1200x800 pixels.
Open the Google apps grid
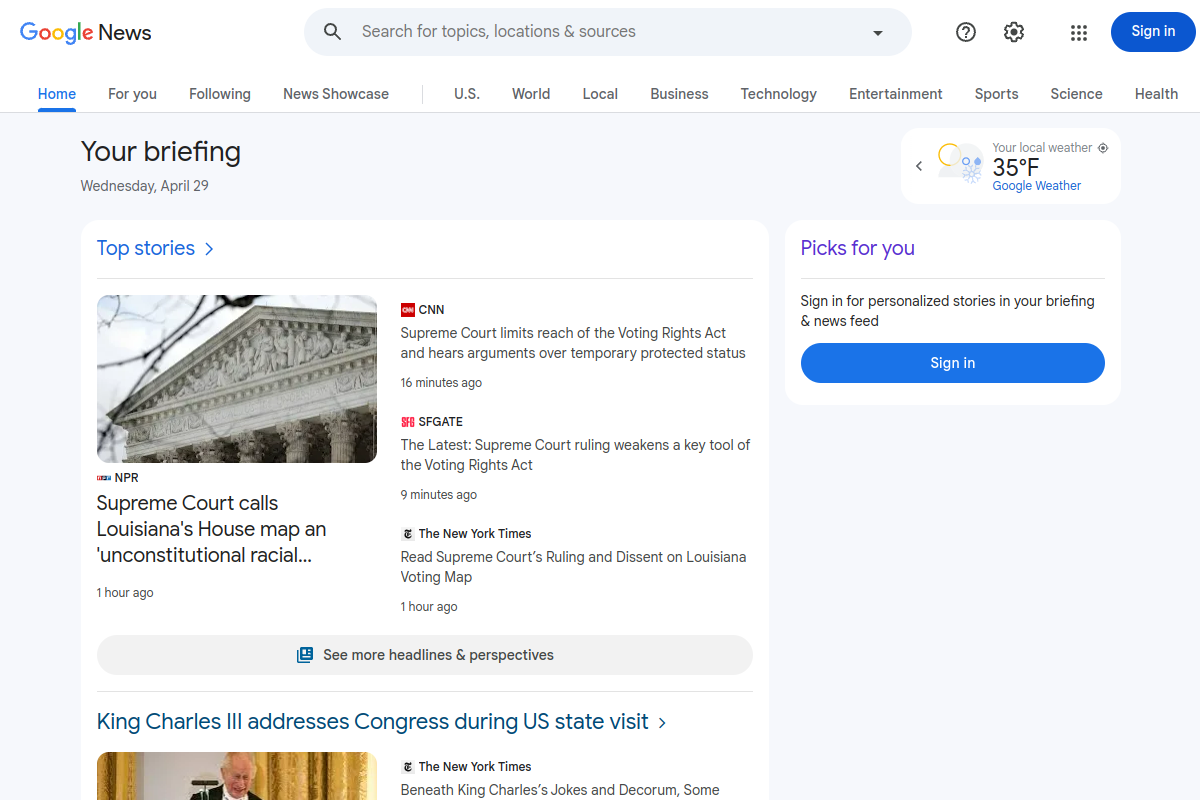point(1078,32)
